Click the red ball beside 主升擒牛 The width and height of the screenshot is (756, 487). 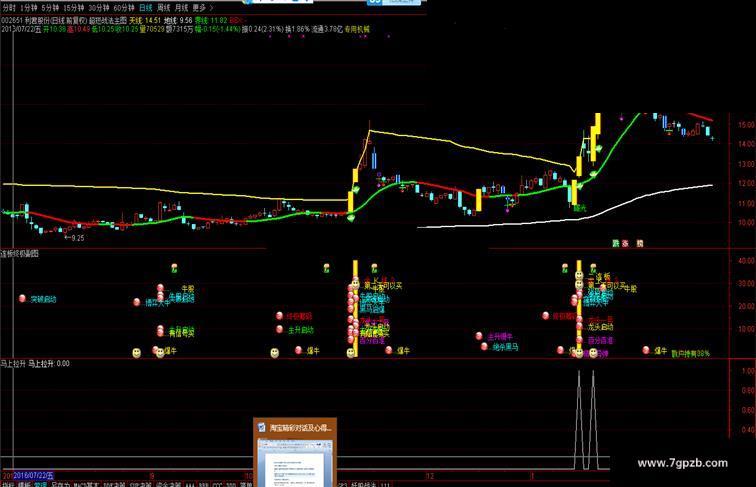pyautogui.click(x=479, y=336)
